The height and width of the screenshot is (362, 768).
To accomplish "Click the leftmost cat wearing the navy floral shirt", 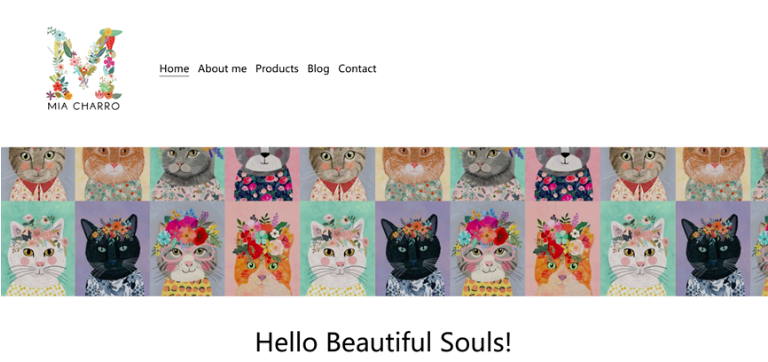I will point(263,174).
